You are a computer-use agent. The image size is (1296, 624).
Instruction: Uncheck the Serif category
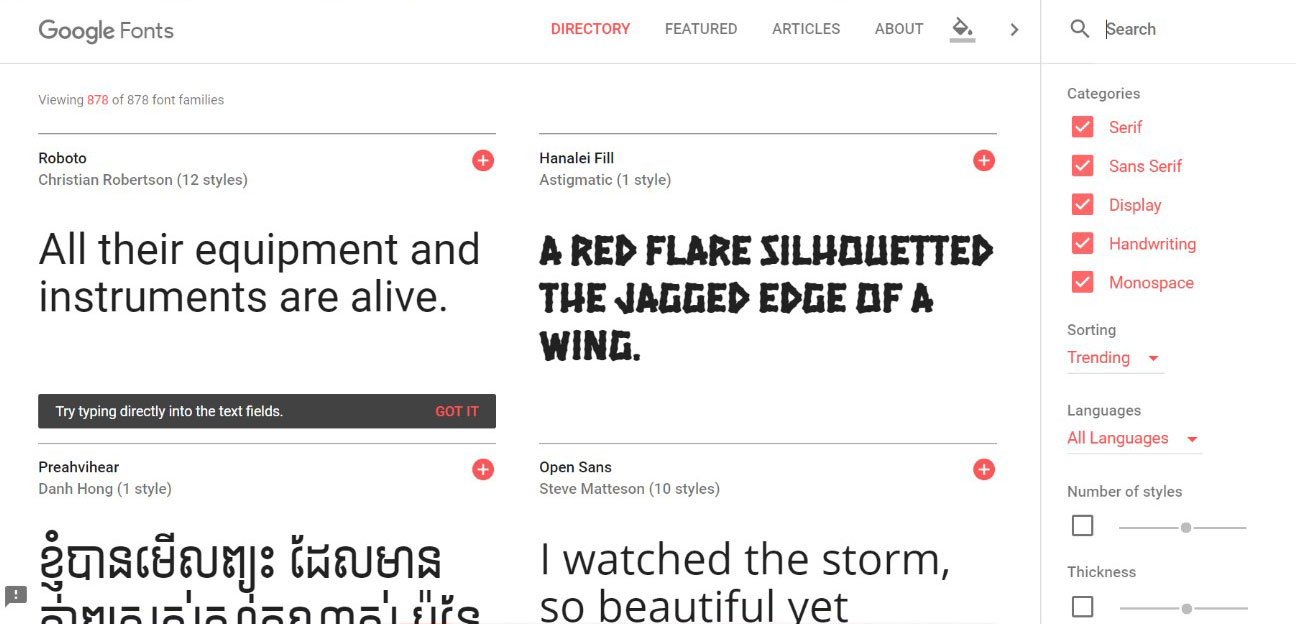tap(1082, 127)
